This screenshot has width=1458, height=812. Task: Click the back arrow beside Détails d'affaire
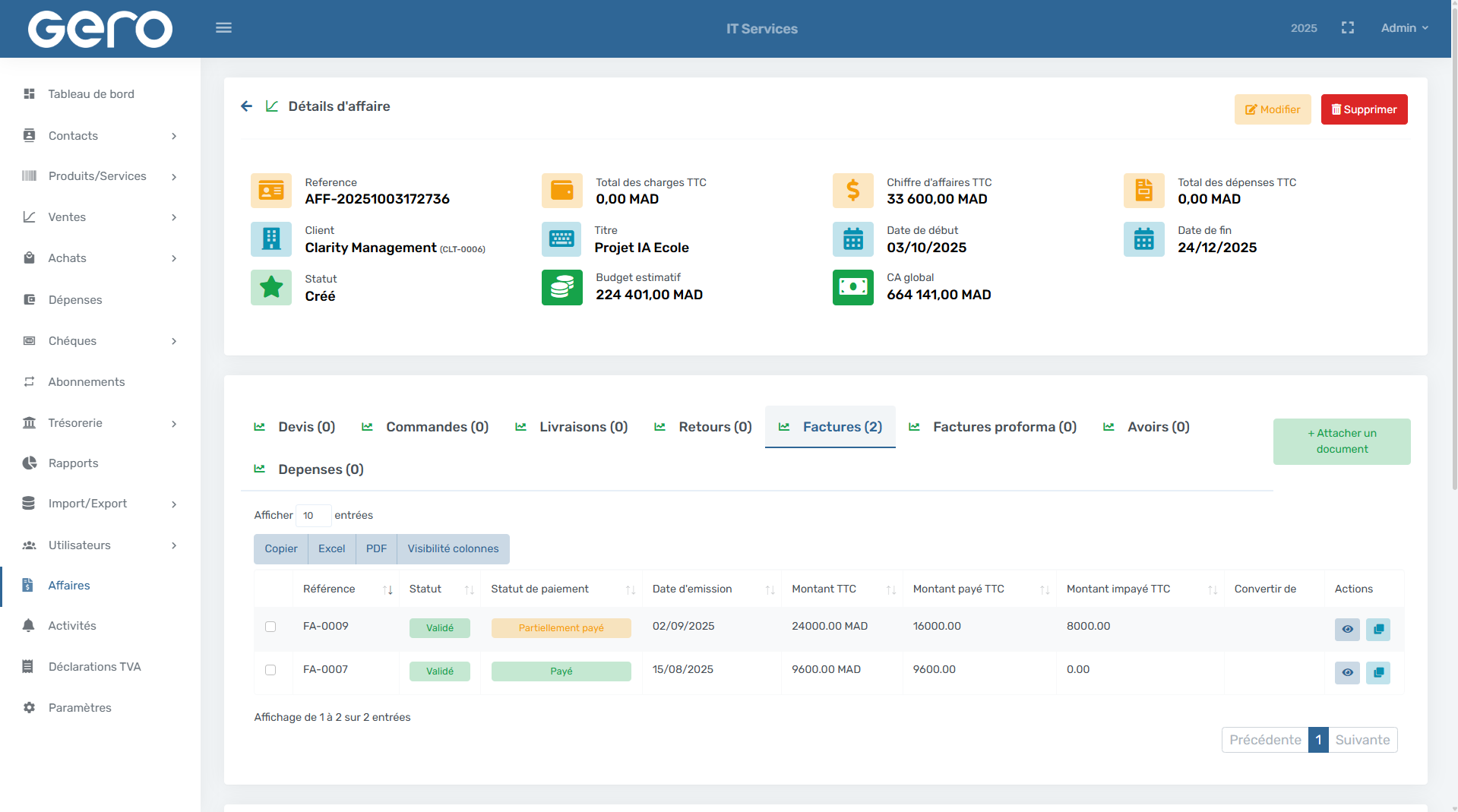[246, 106]
